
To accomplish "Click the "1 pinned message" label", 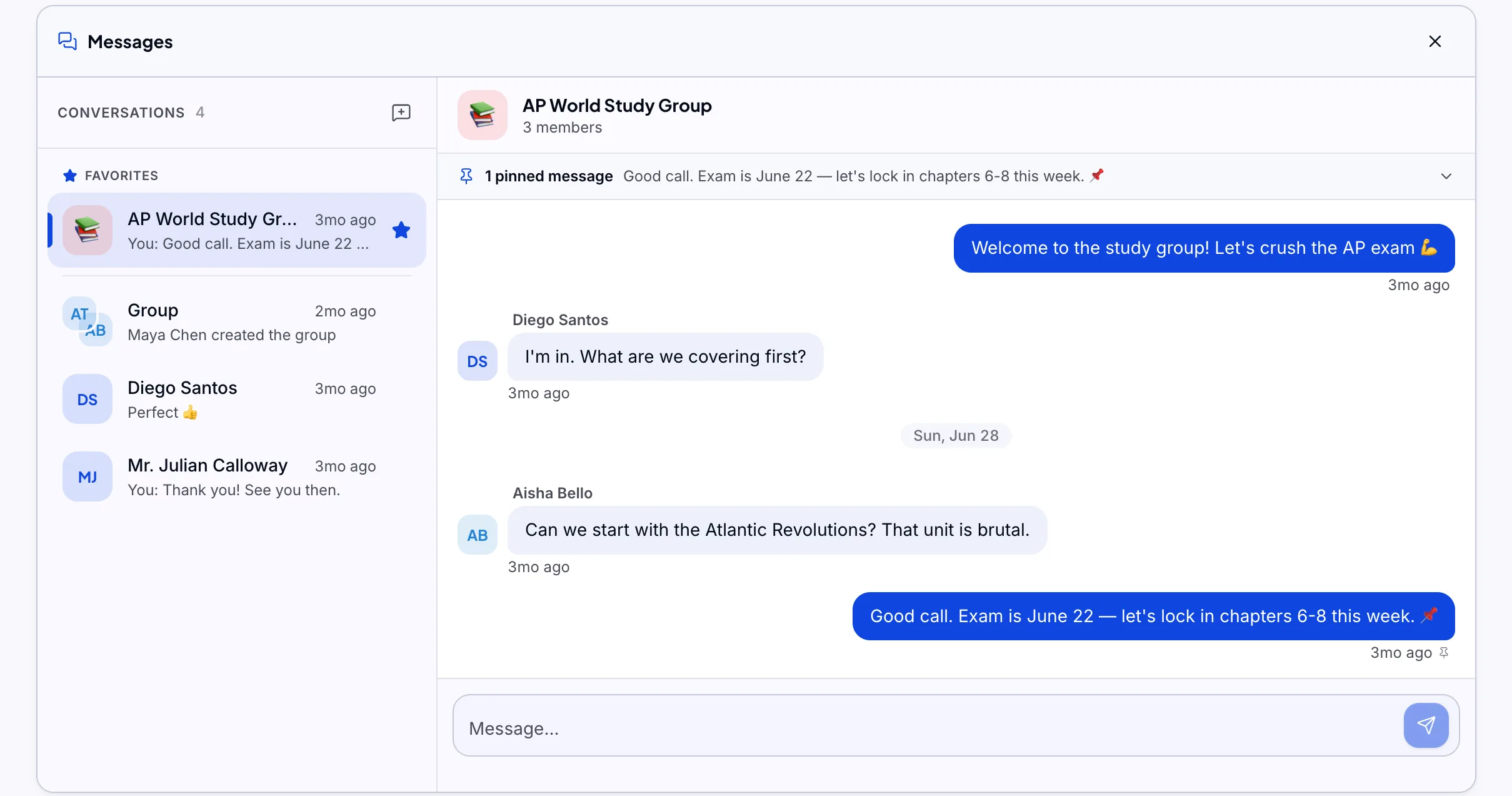I will click(549, 176).
